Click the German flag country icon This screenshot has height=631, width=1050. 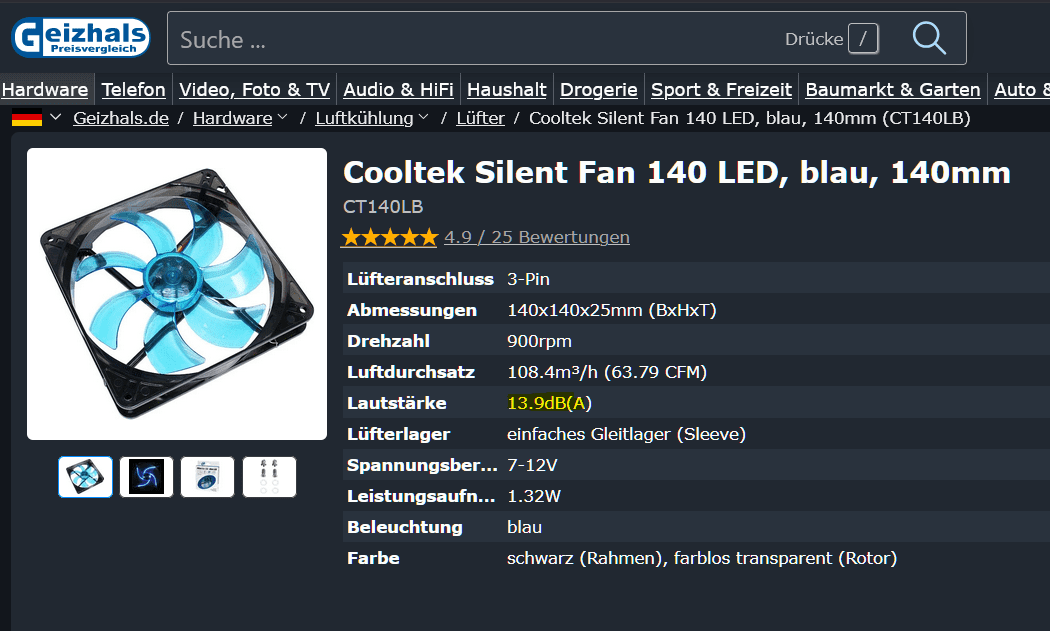coord(27,118)
